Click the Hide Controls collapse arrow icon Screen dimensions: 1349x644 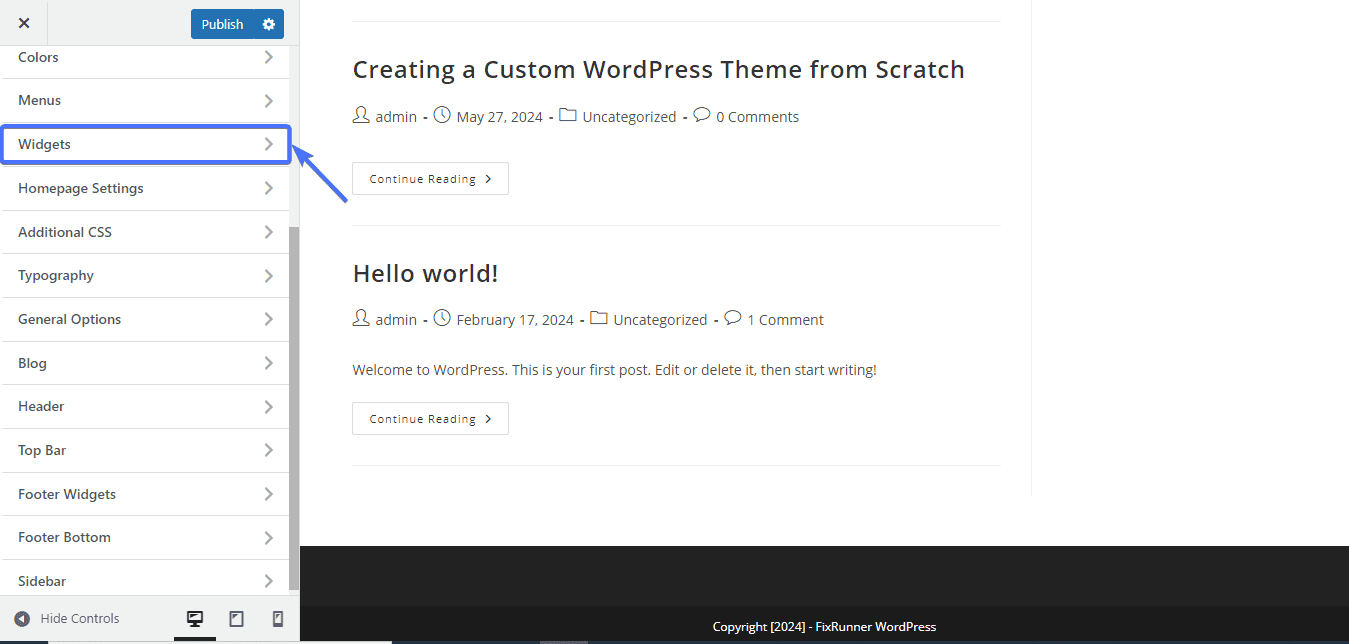click(x=22, y=619)
